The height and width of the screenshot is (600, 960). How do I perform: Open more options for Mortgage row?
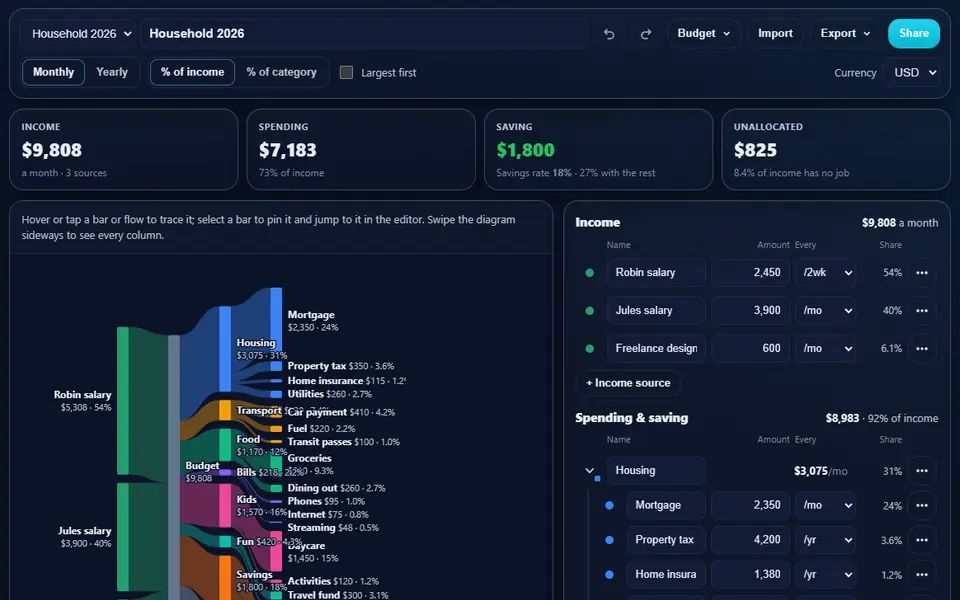[x=922, y=506]
